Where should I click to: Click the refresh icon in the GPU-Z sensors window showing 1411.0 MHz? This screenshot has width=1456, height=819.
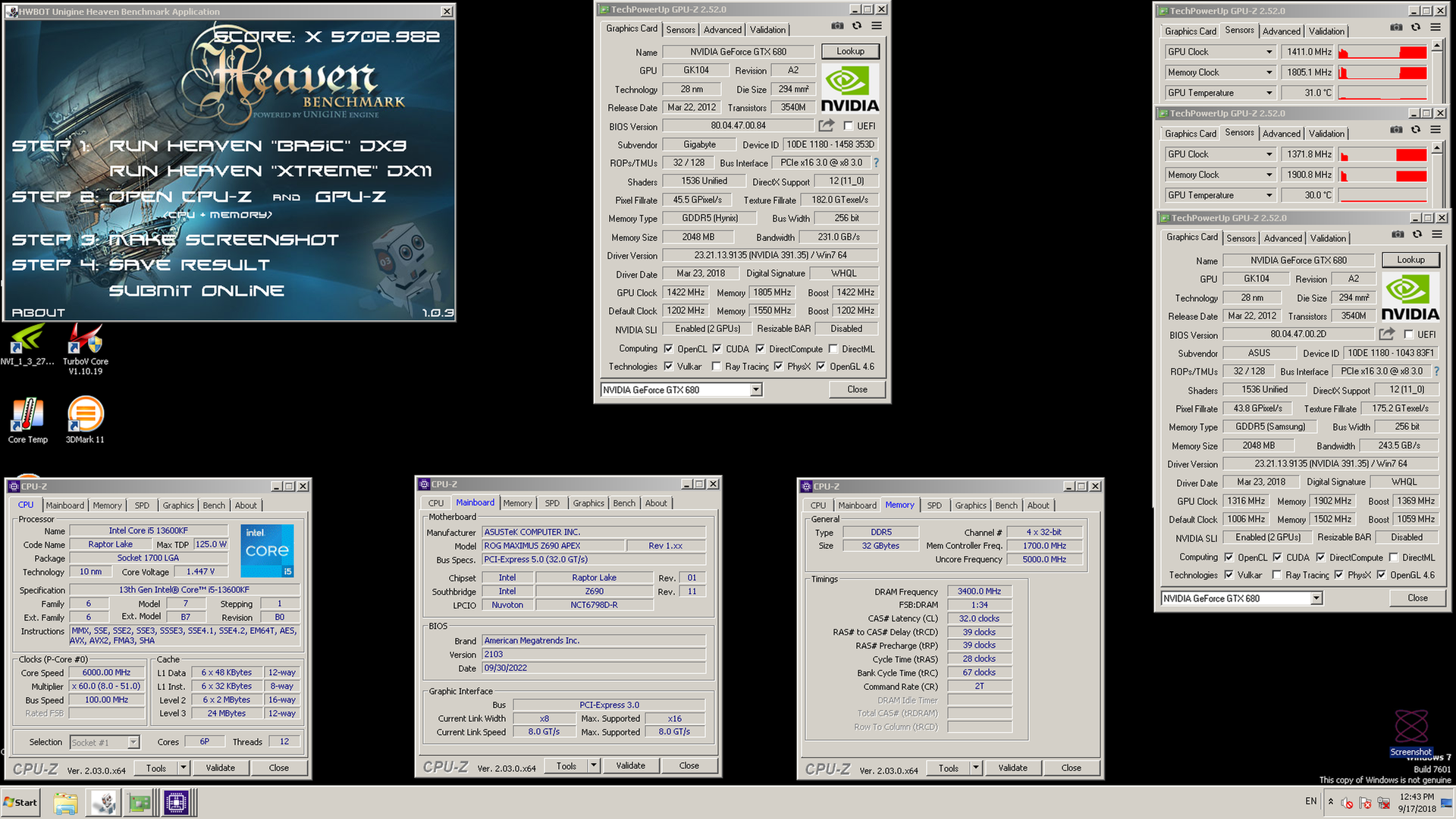pyautogui.click(x=1416, y=27)
